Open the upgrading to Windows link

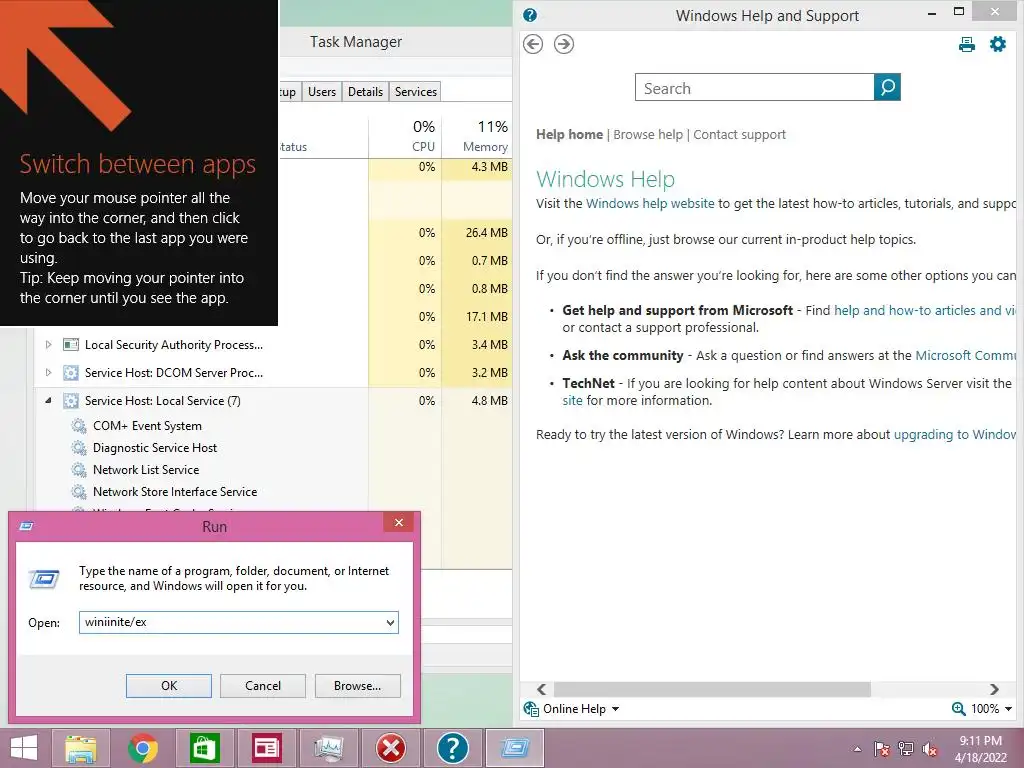pyautogui.click(x=955, y=435)
